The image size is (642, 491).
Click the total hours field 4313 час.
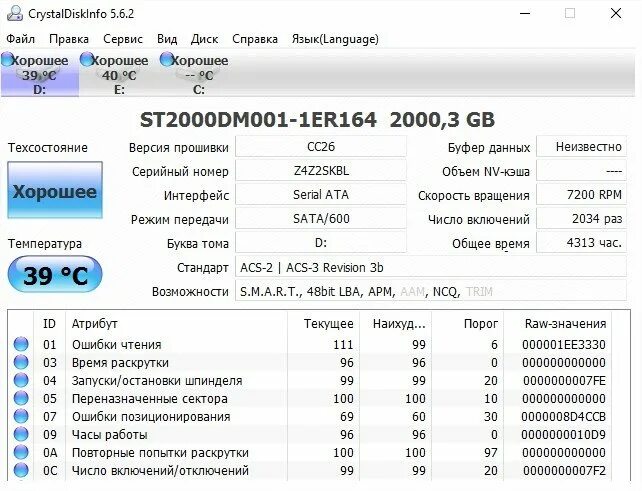[581, 243]
